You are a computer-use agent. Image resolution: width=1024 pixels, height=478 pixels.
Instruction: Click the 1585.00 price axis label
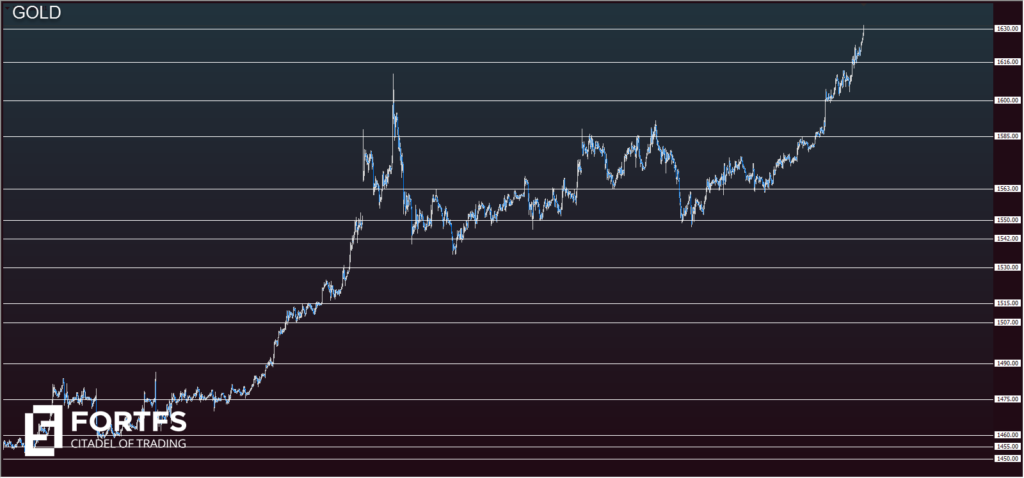[x=1006, y=136]
